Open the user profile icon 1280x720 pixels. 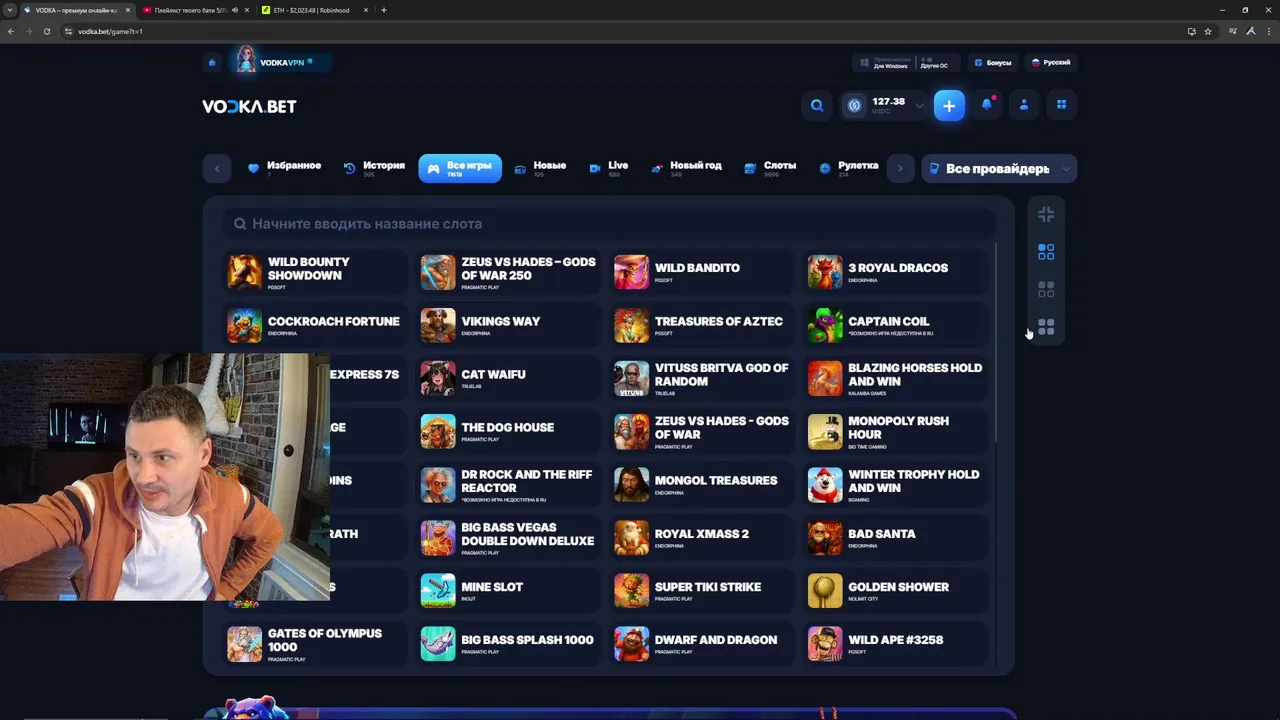(x=1024, y=105)
